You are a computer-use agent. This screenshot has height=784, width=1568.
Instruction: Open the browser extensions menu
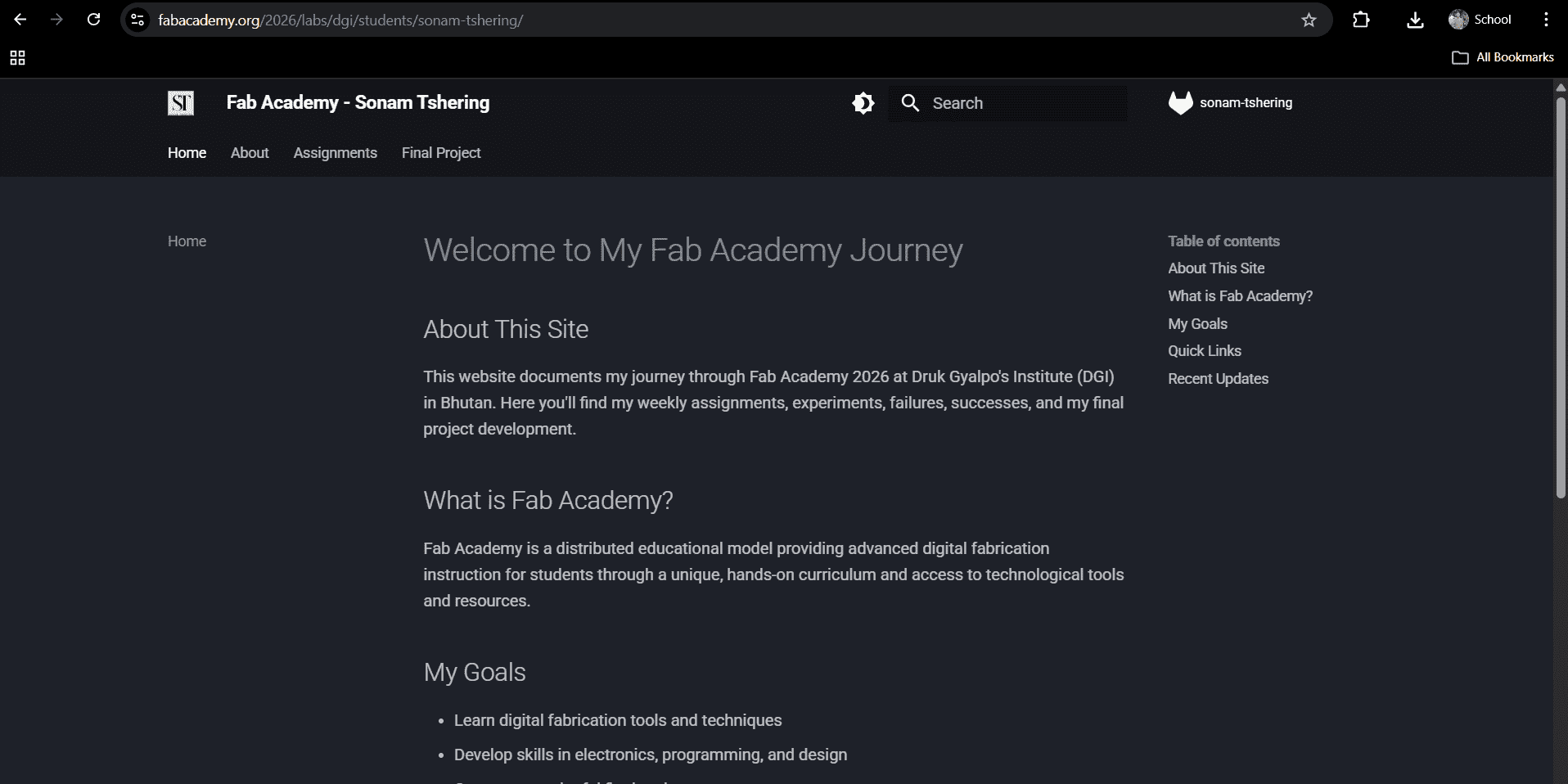click(x=1361, y=20)
